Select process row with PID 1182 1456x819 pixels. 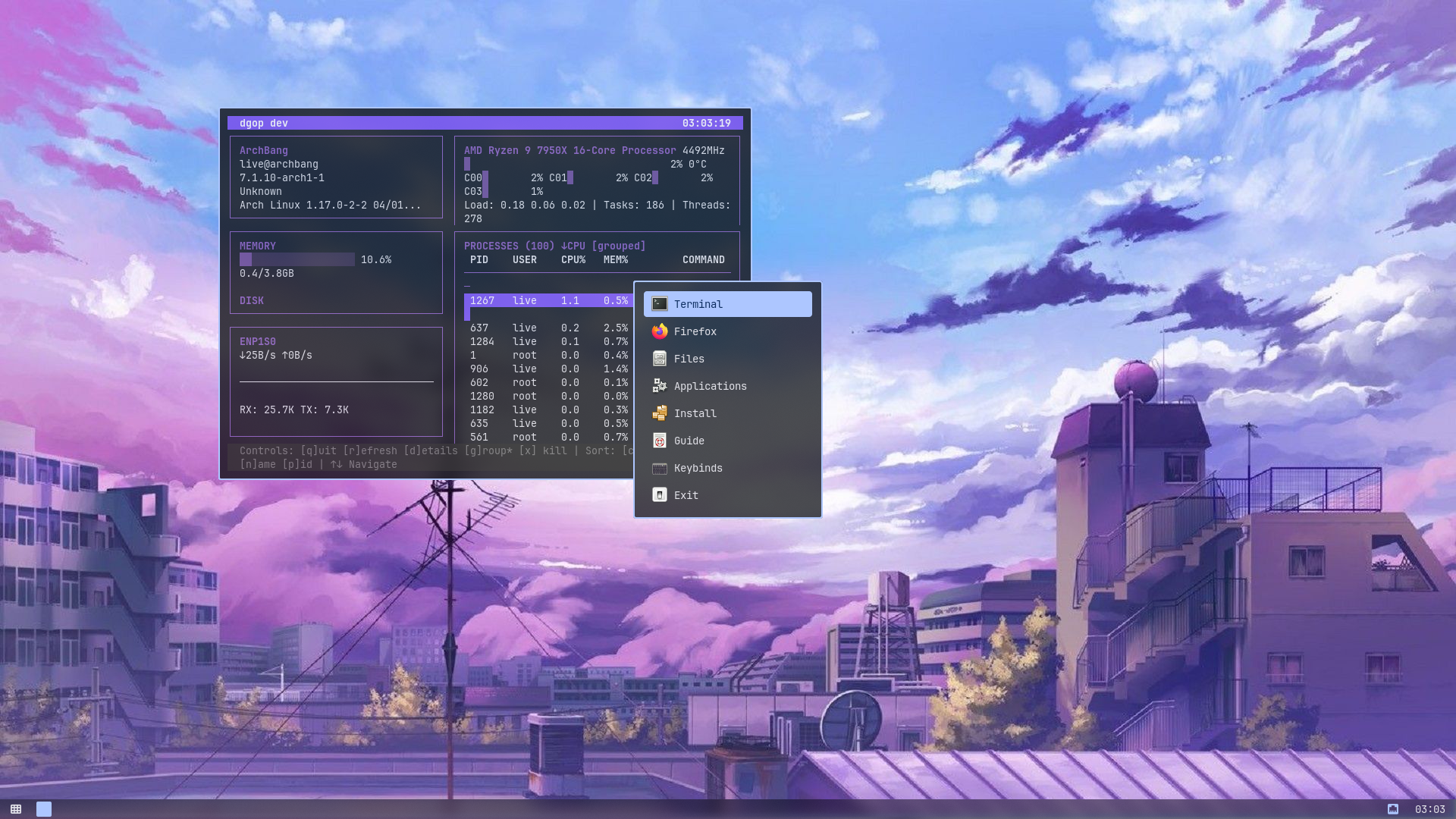point(549,409)
